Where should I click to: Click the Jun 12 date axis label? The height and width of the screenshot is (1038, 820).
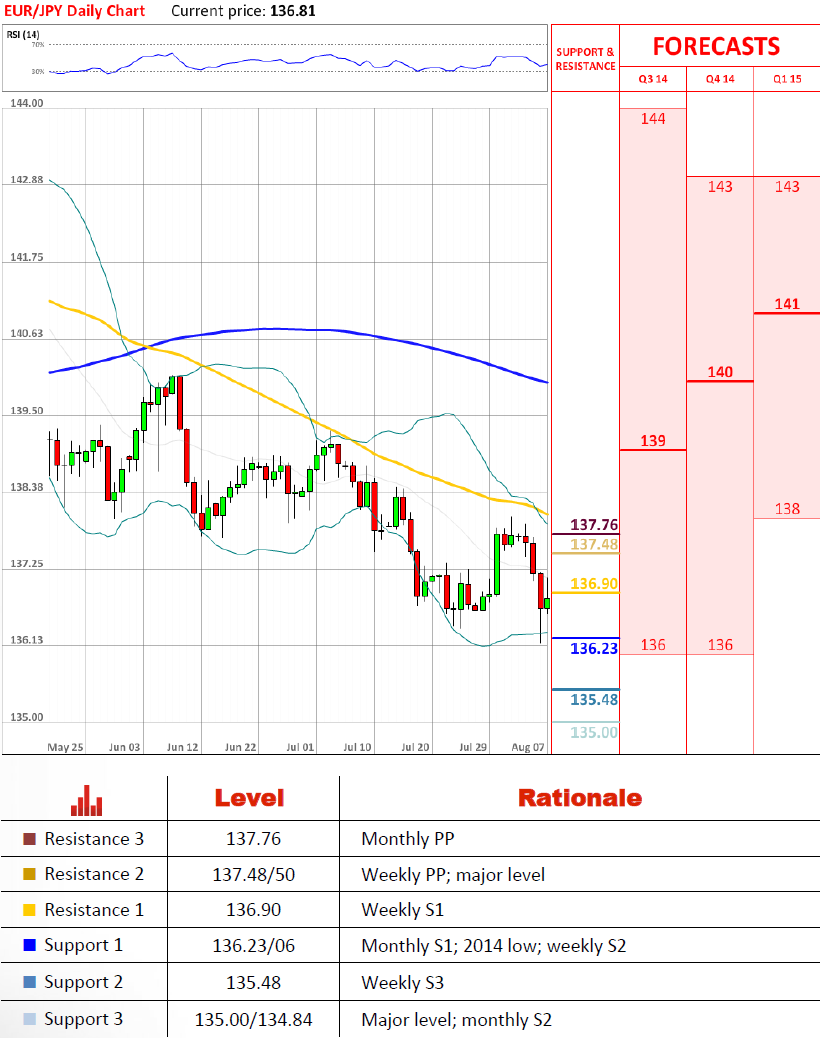click(x=182, y=747)
